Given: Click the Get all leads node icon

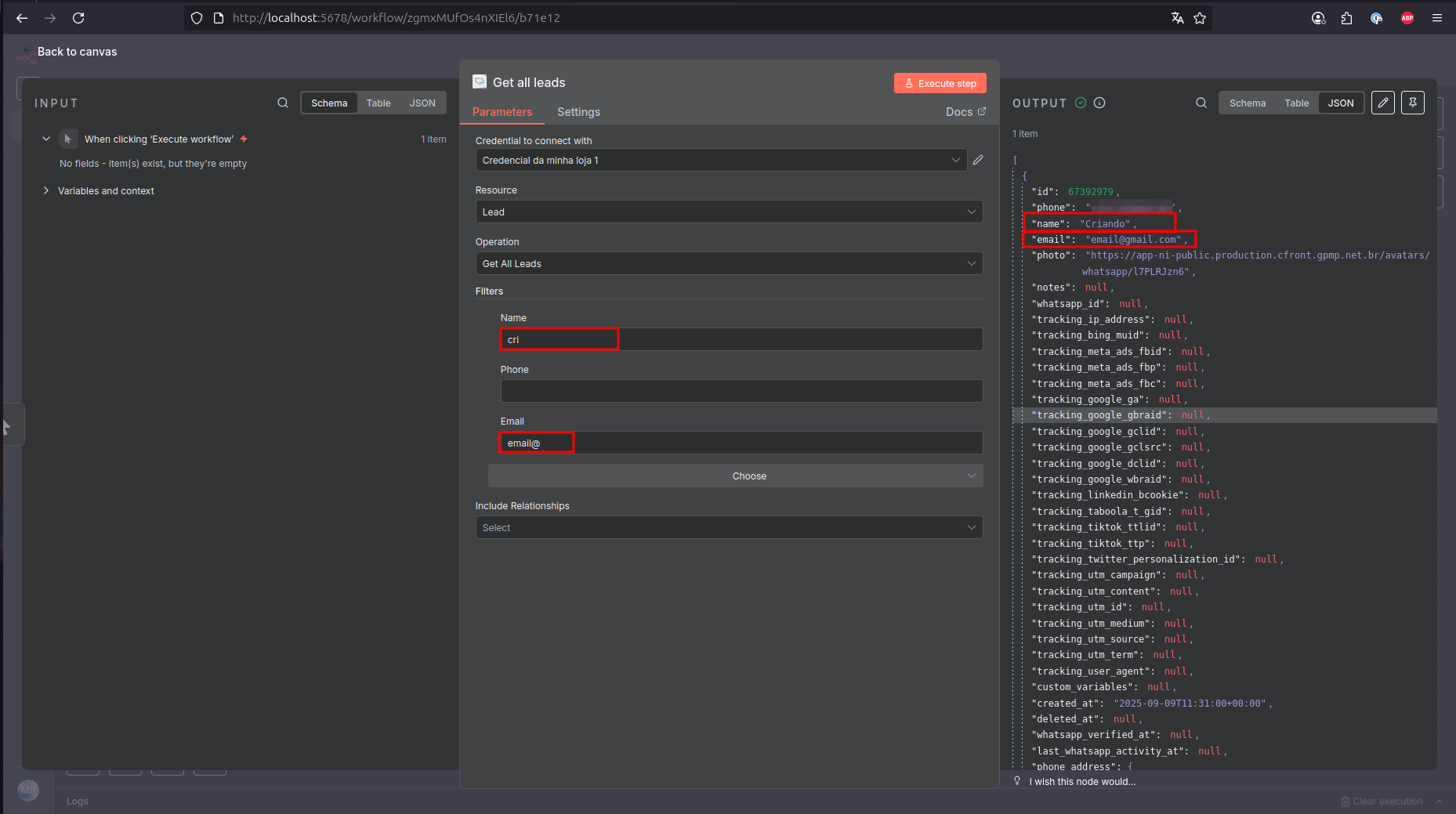Looking at the screenshot, I should point(480,82).
